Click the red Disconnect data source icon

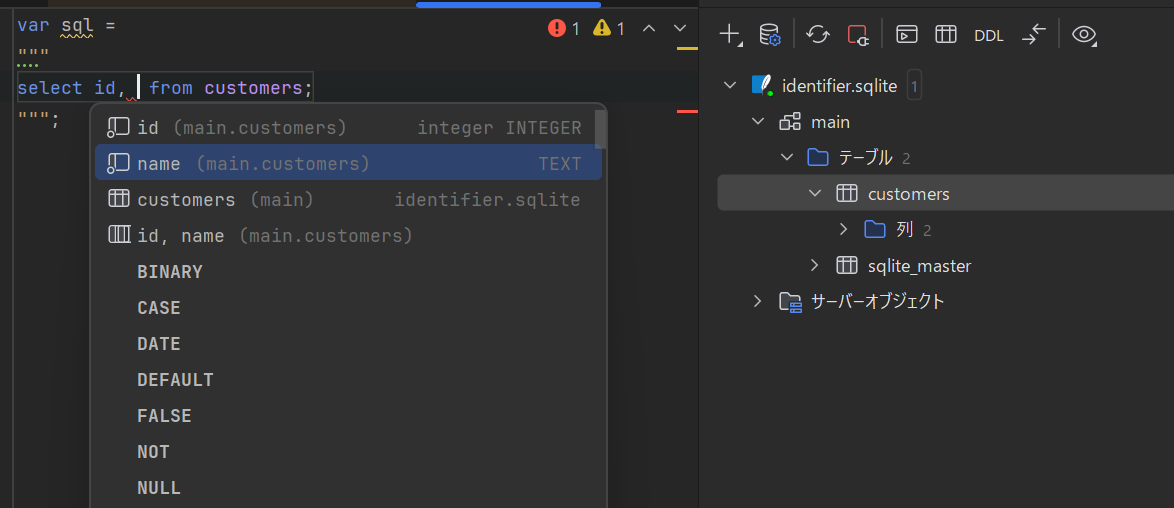pyautogui.click(x=857, y=34)
